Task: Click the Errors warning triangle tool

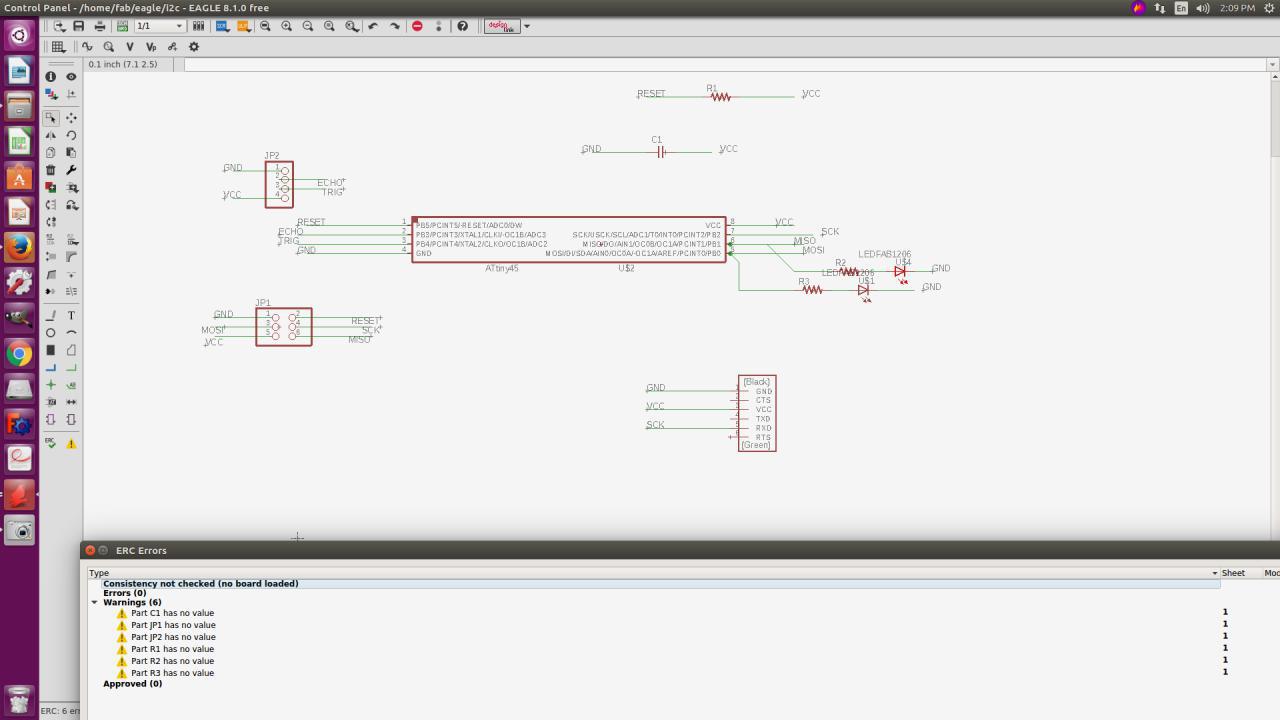Action: [x=71, y=443]
